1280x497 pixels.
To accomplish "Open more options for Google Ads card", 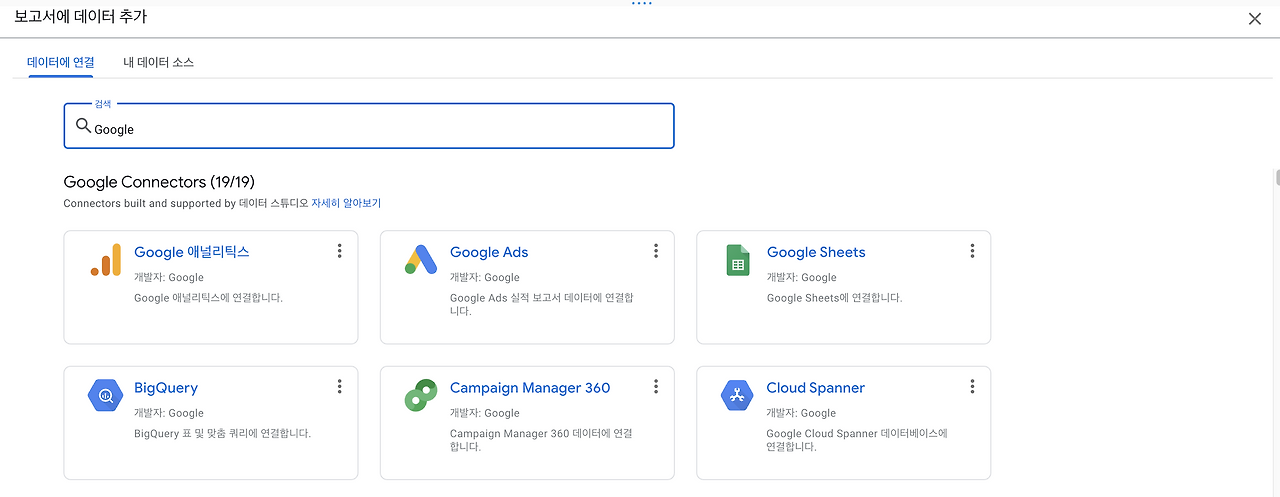I will (656, 251).
